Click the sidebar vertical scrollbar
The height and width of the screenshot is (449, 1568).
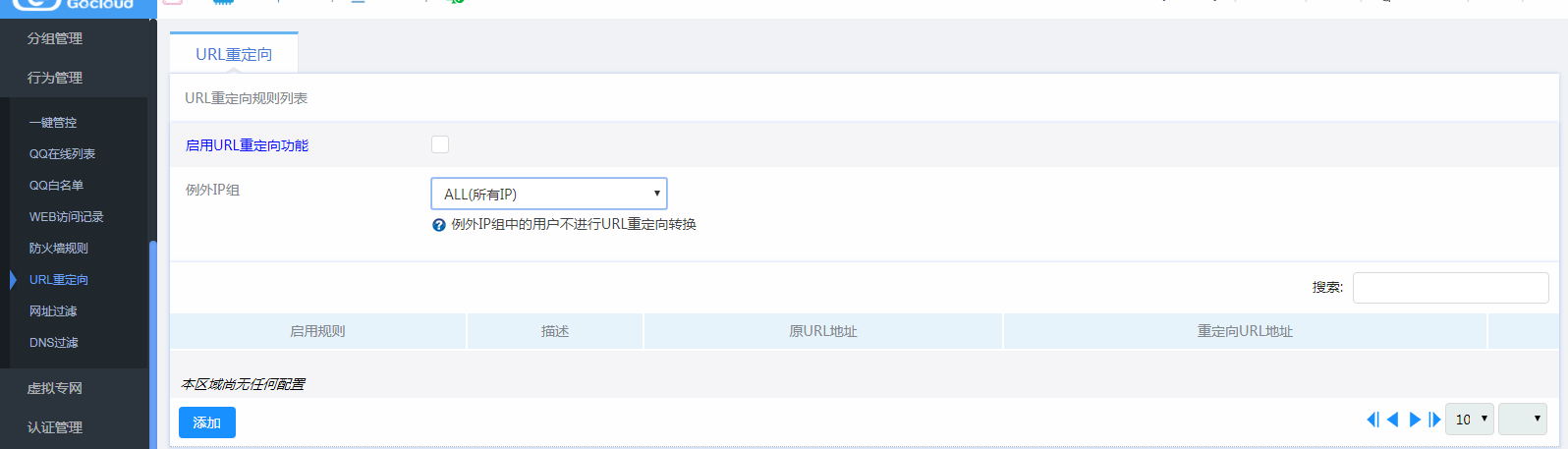(152, 344)
